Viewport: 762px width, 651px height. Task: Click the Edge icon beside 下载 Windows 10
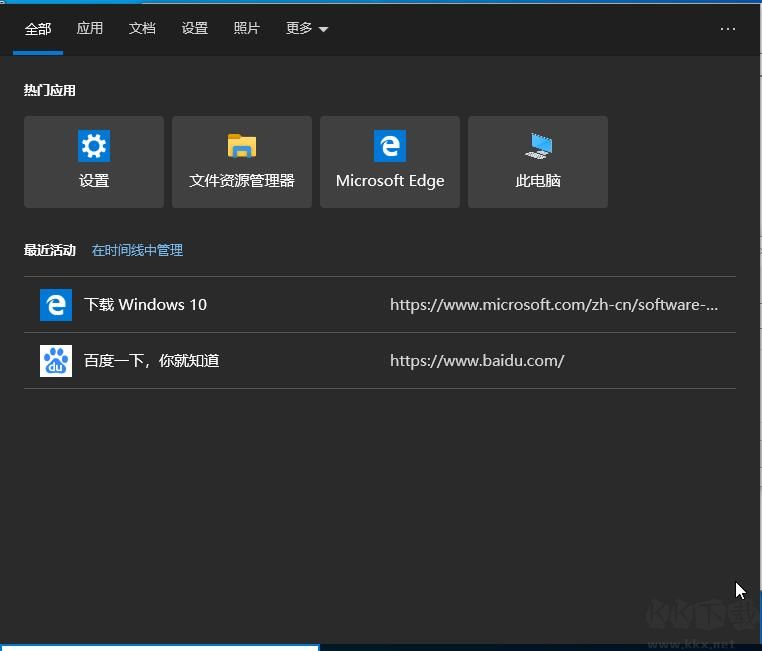[56, 305]
